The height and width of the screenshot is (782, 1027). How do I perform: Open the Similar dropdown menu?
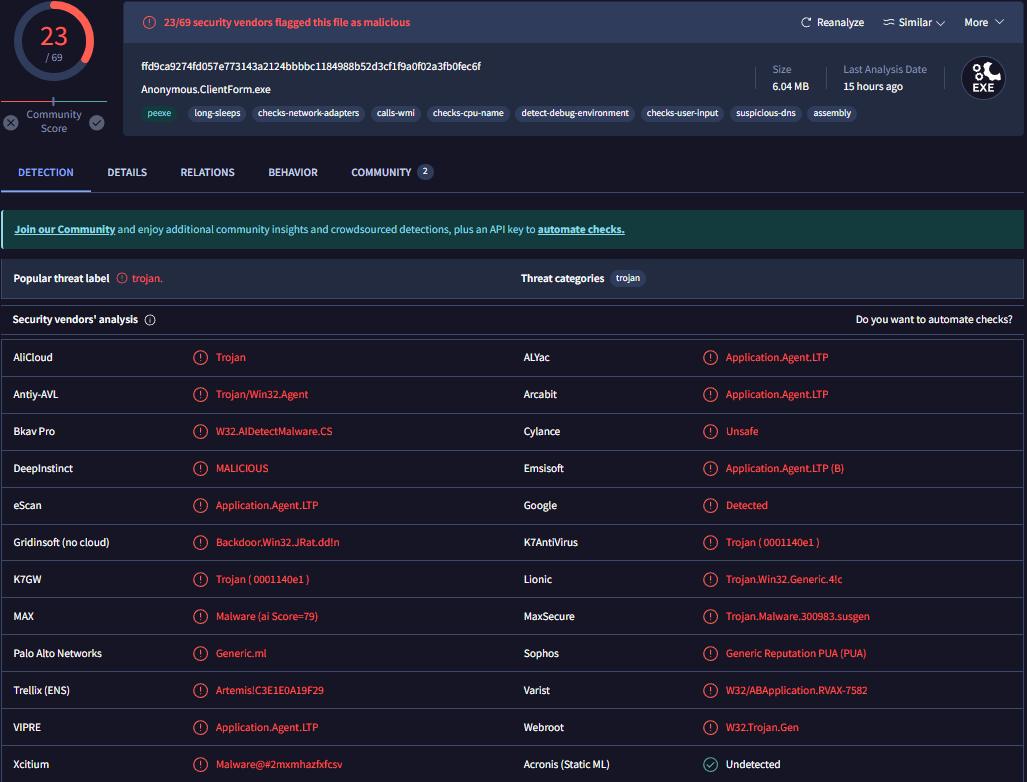(x=914, y=22)
